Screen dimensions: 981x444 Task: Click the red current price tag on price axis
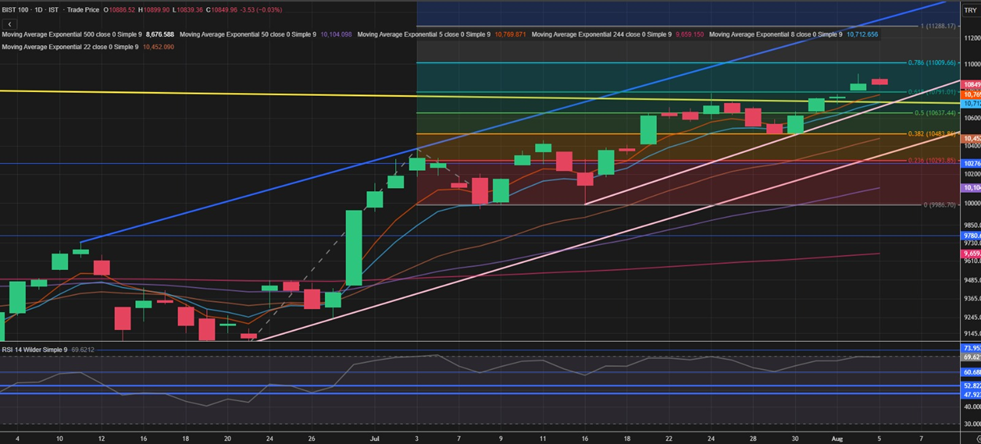point(970,85)
